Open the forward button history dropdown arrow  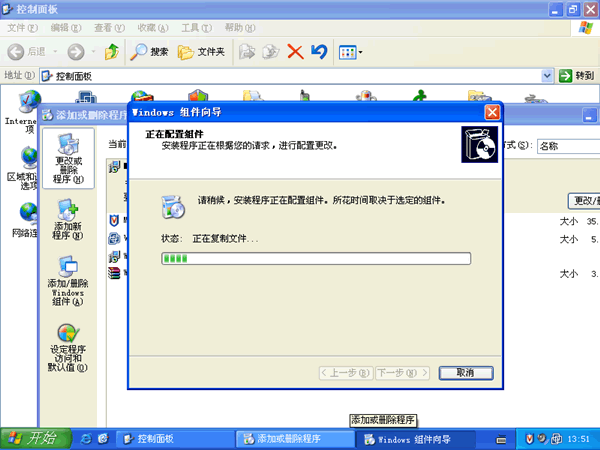click(x=93, y=51)
